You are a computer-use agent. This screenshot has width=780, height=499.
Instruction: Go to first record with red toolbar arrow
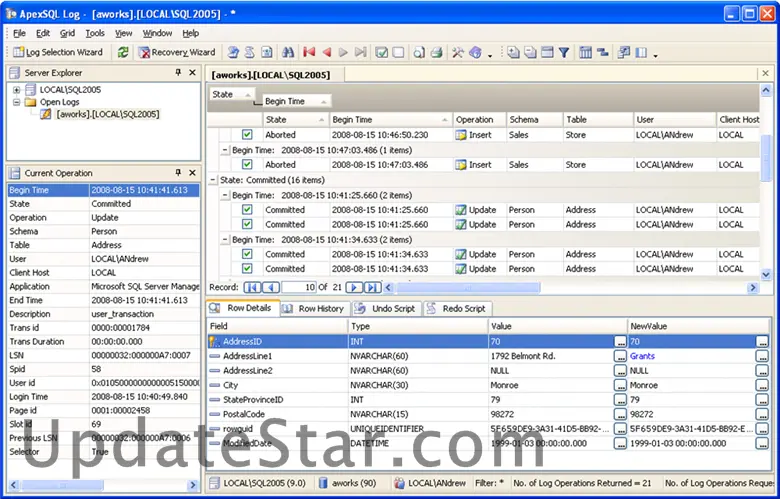[309, 52]
